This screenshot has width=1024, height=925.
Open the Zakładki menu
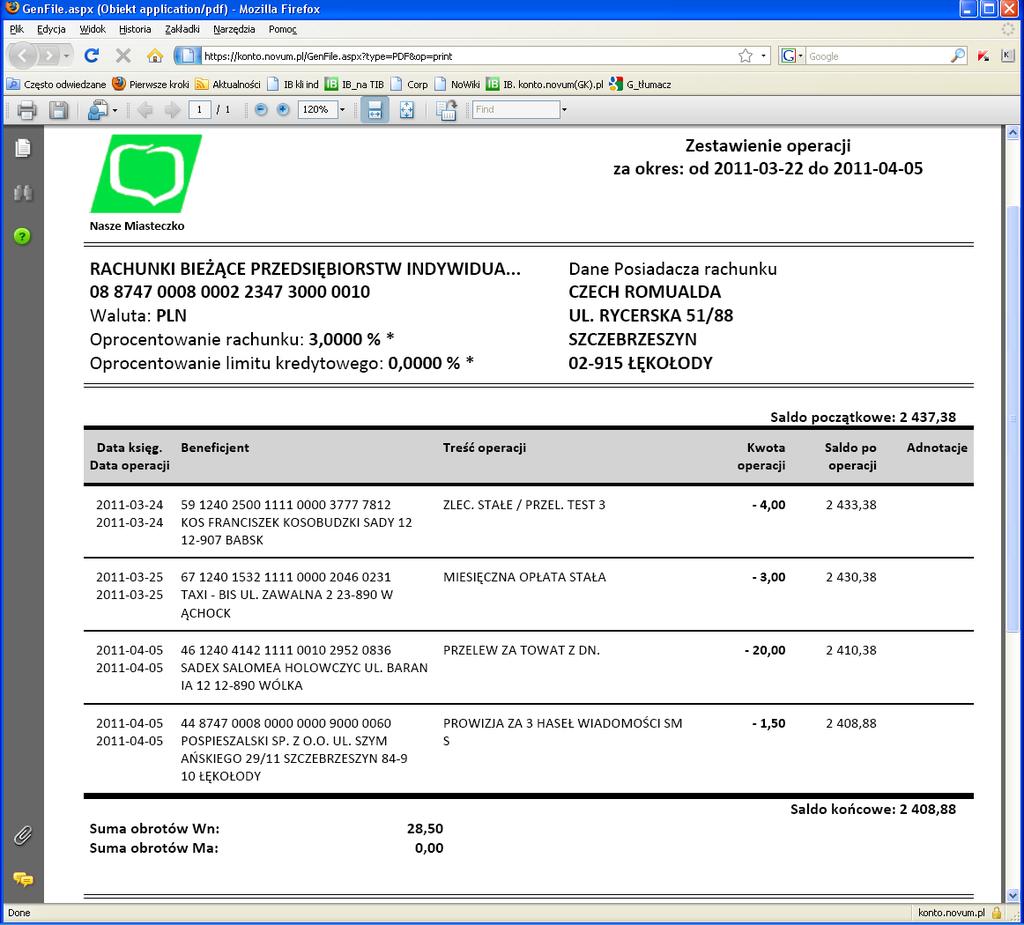(x=182, y=29)
